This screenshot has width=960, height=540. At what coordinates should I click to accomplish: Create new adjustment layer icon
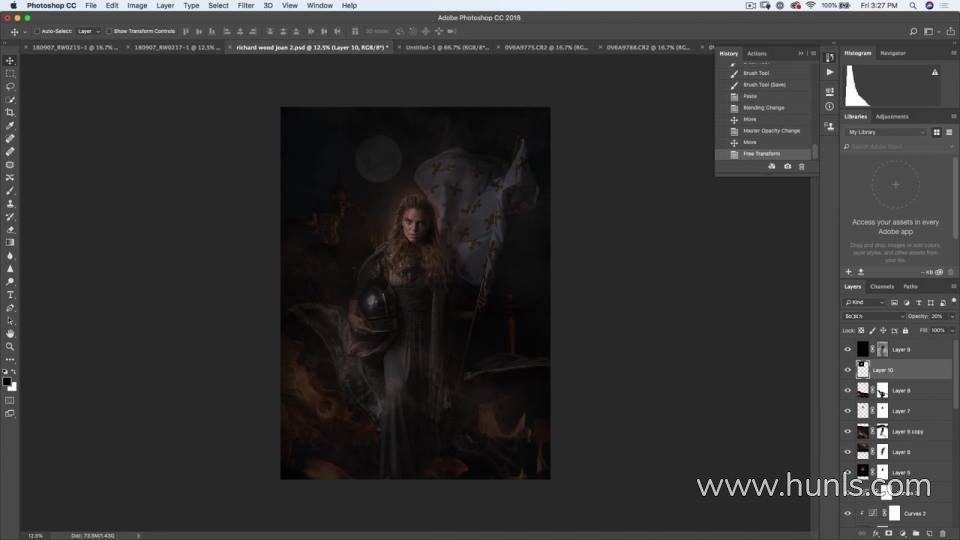coord(902,534)
